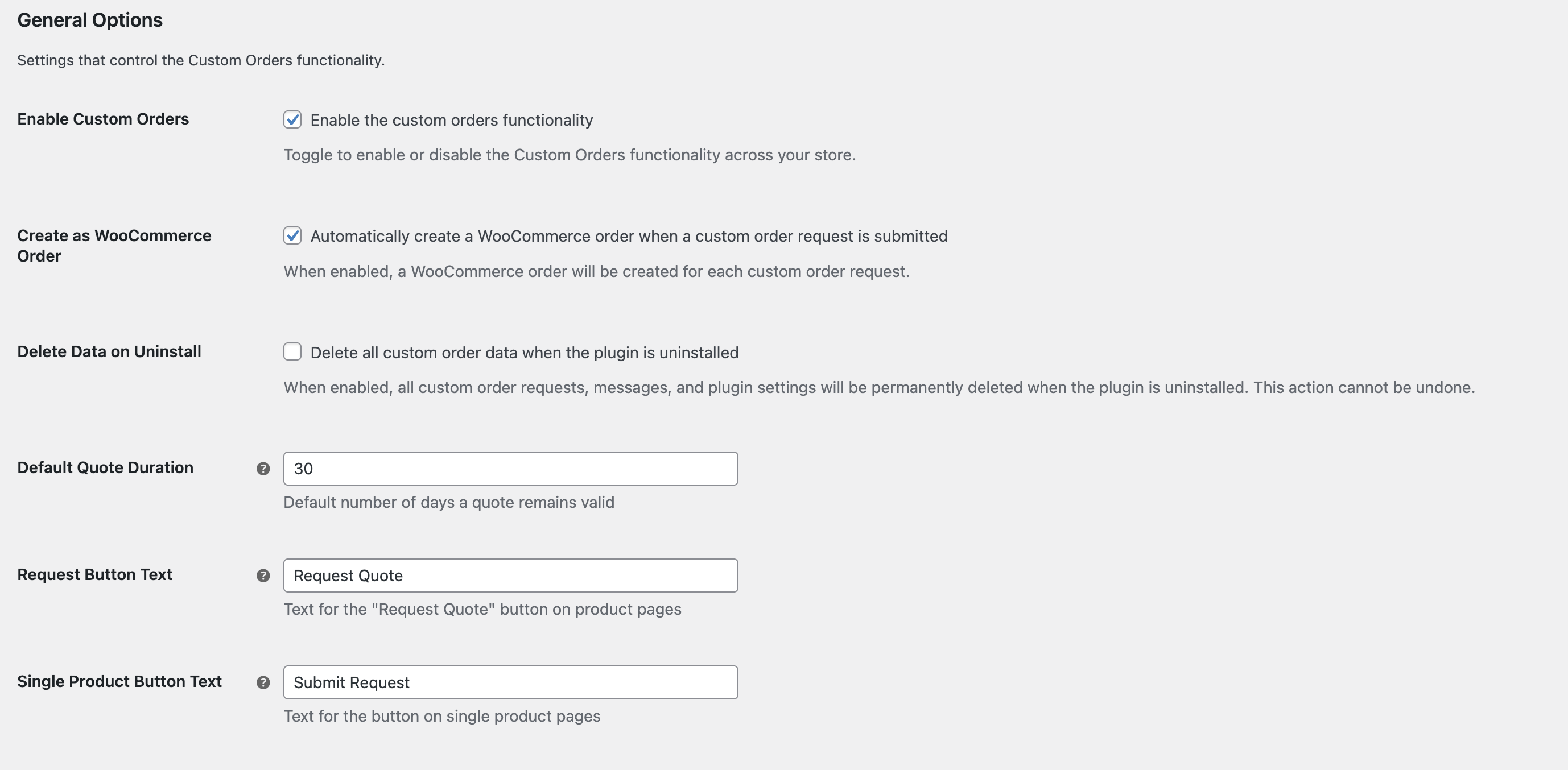Click the help icon beside Request Button Text
This screenshot has width=1568, height=770.
tap(263, 576)
